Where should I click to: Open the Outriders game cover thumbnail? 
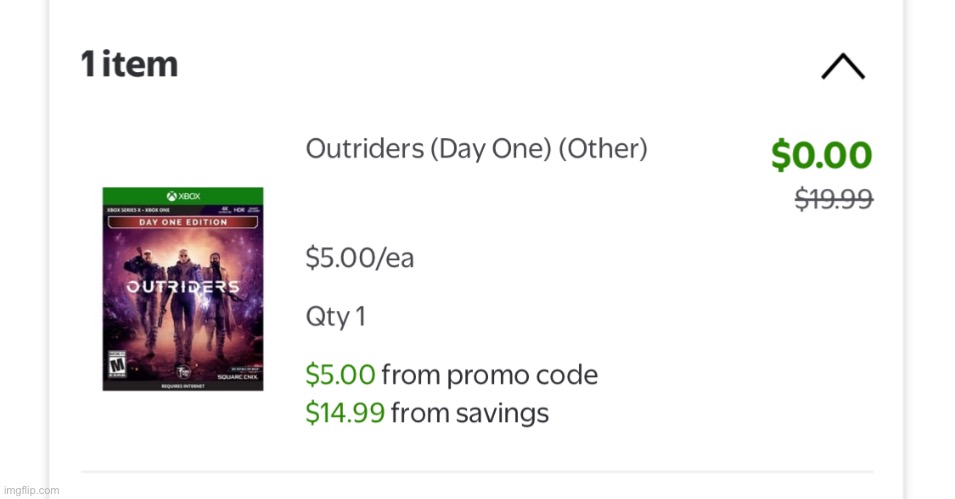click(183, 289)
